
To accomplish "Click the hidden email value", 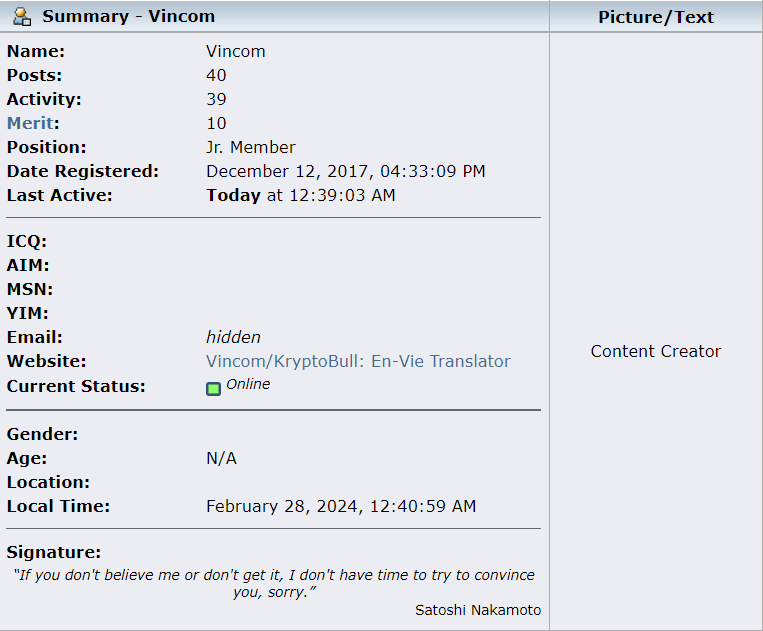I will [x=233, y=337].
